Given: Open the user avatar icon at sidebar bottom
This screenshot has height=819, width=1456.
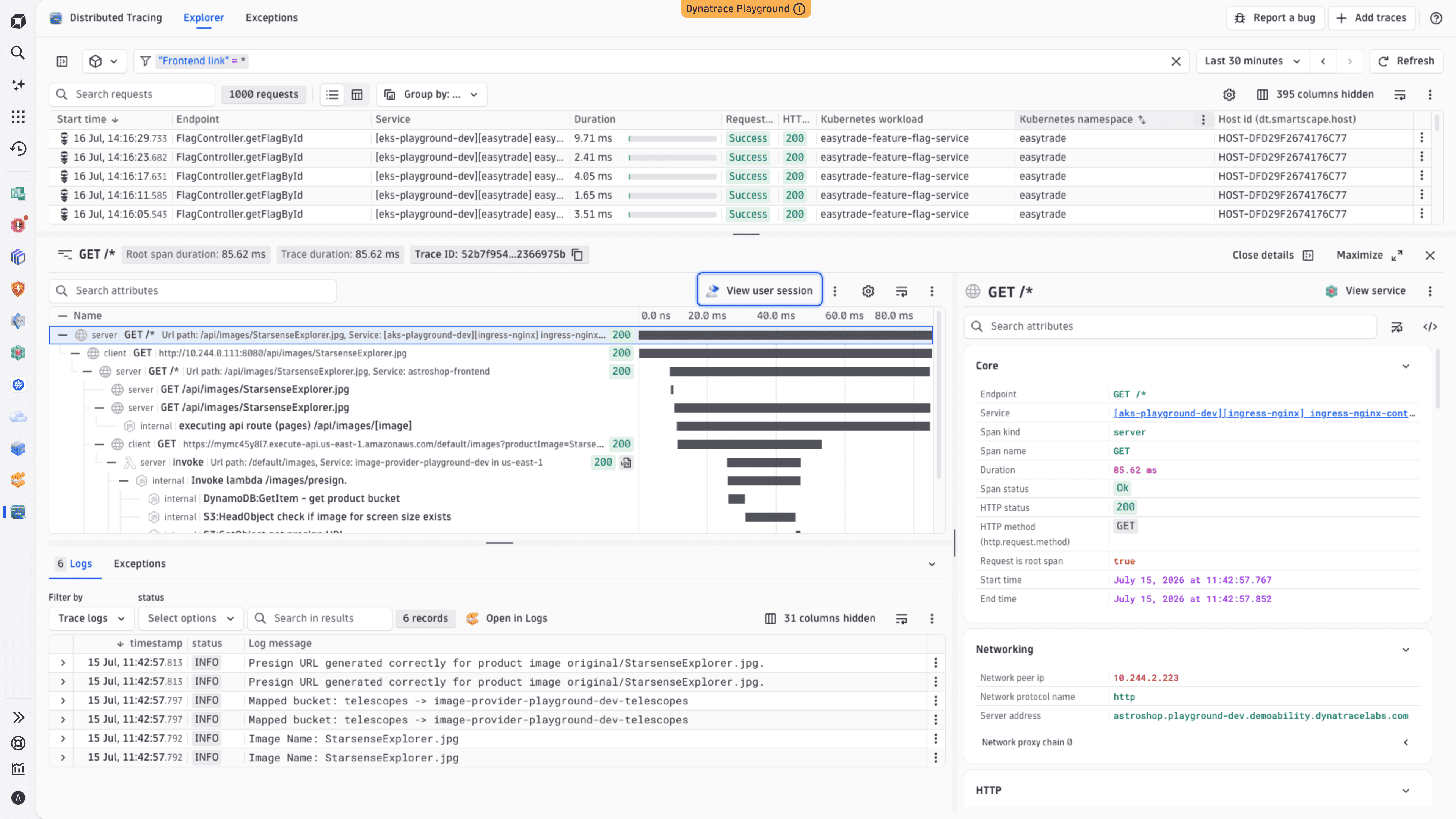Looking at the screenshot, I should (x=18, y=797).
